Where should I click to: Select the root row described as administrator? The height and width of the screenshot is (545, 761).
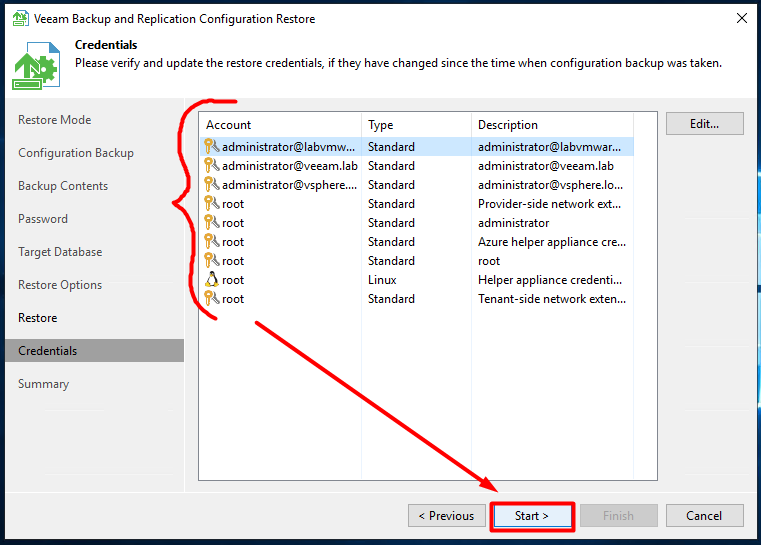click(416, 223)
